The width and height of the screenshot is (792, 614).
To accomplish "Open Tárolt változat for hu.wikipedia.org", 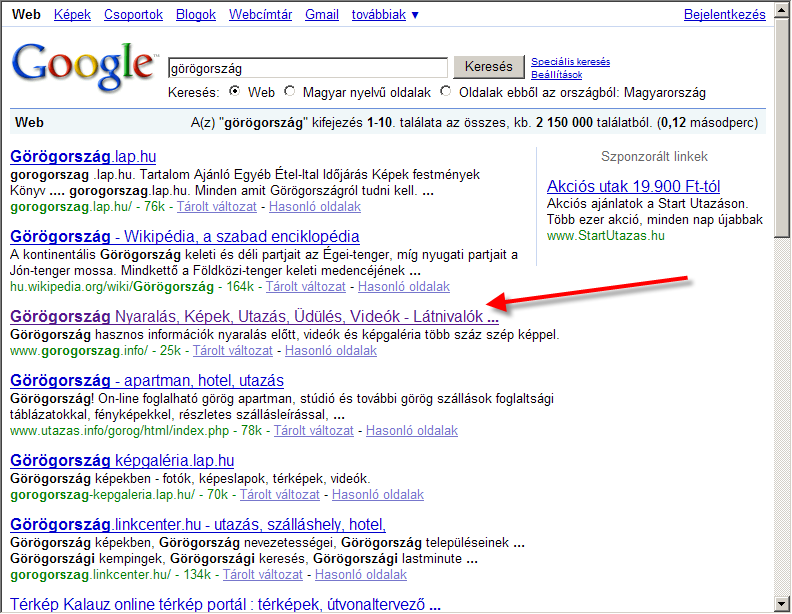I will pos(306,287).
